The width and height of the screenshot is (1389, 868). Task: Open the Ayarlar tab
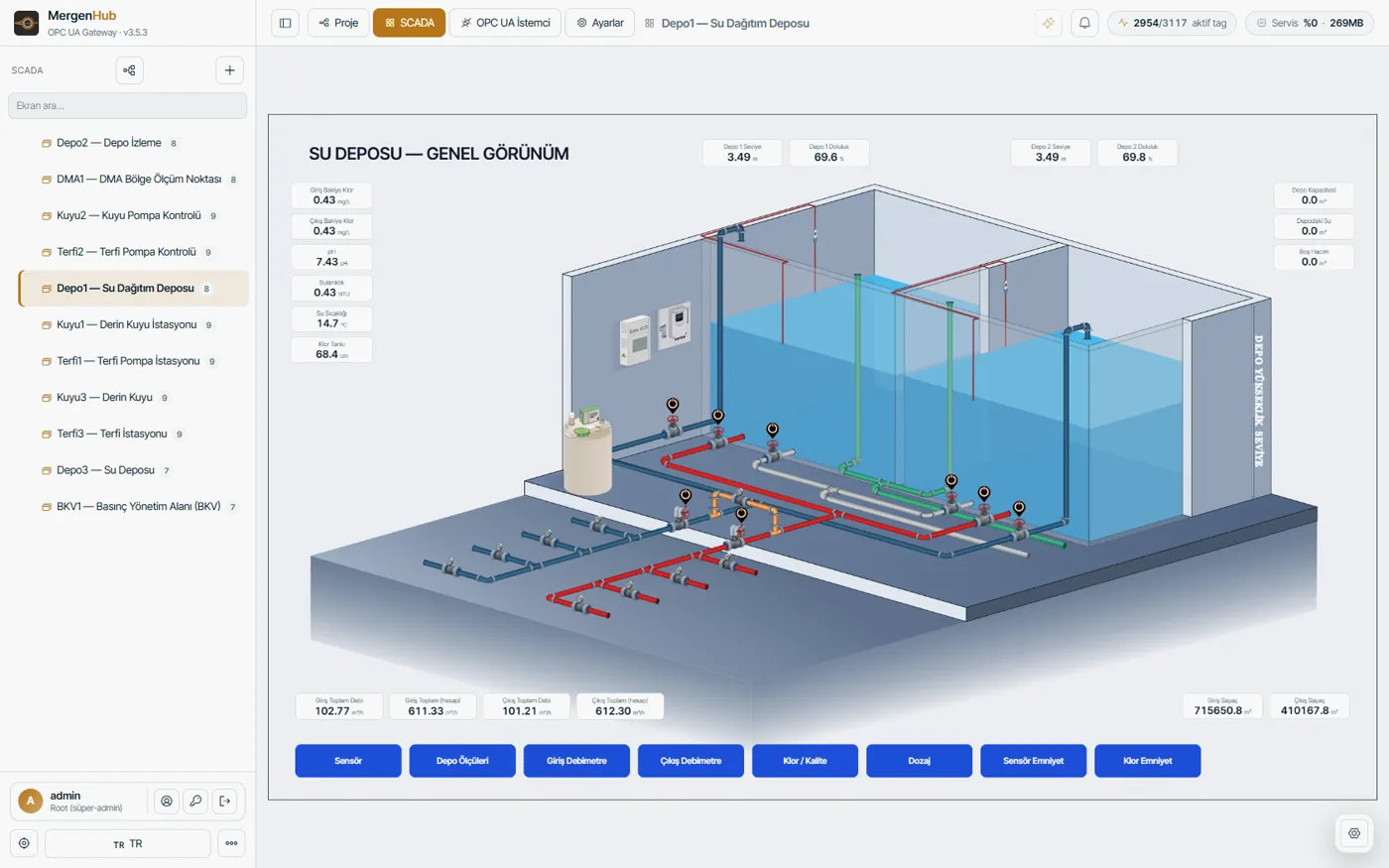[599, 23]
